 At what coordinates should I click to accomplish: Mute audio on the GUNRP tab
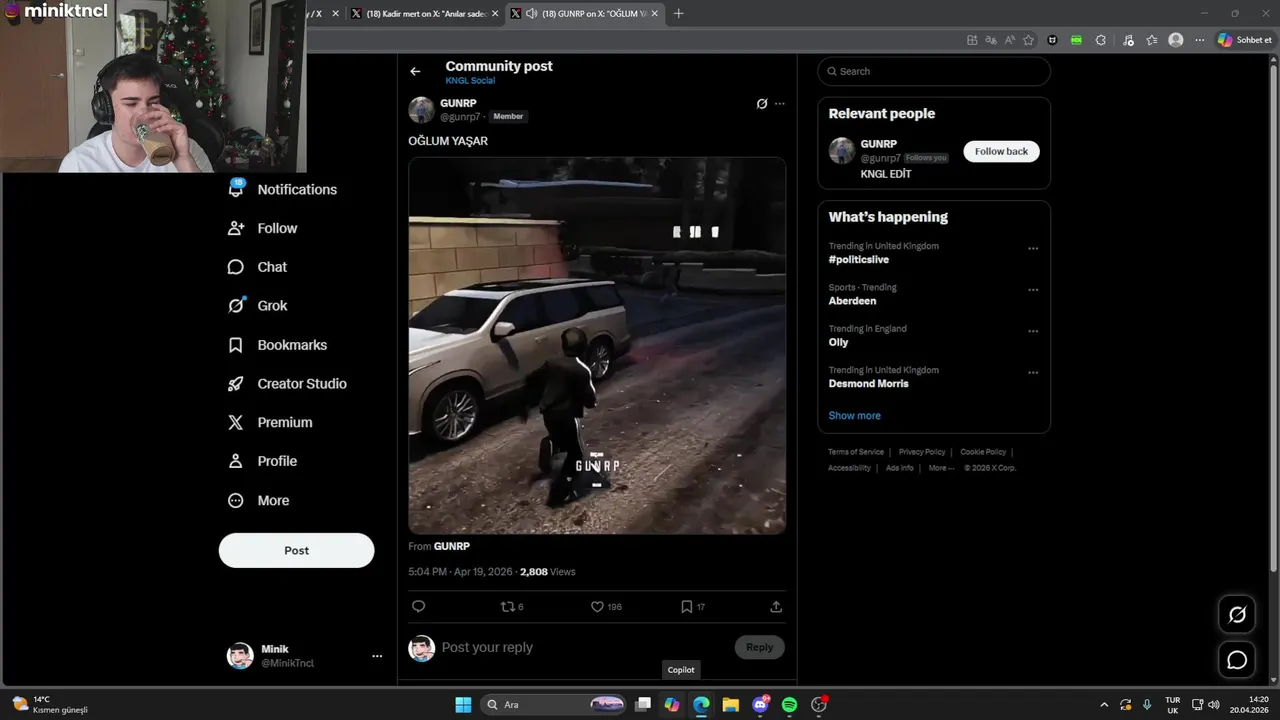click(x=532, y=14)
